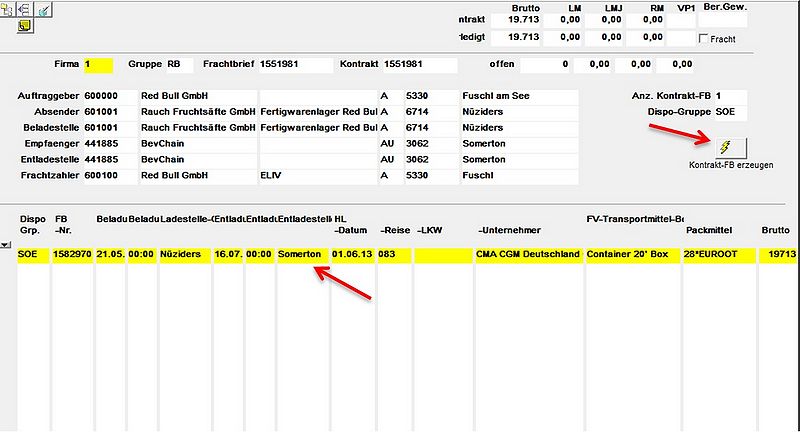Click the Fuschl am See city field
The width and height of the screenshot is (800, 432).
(519, 96)
